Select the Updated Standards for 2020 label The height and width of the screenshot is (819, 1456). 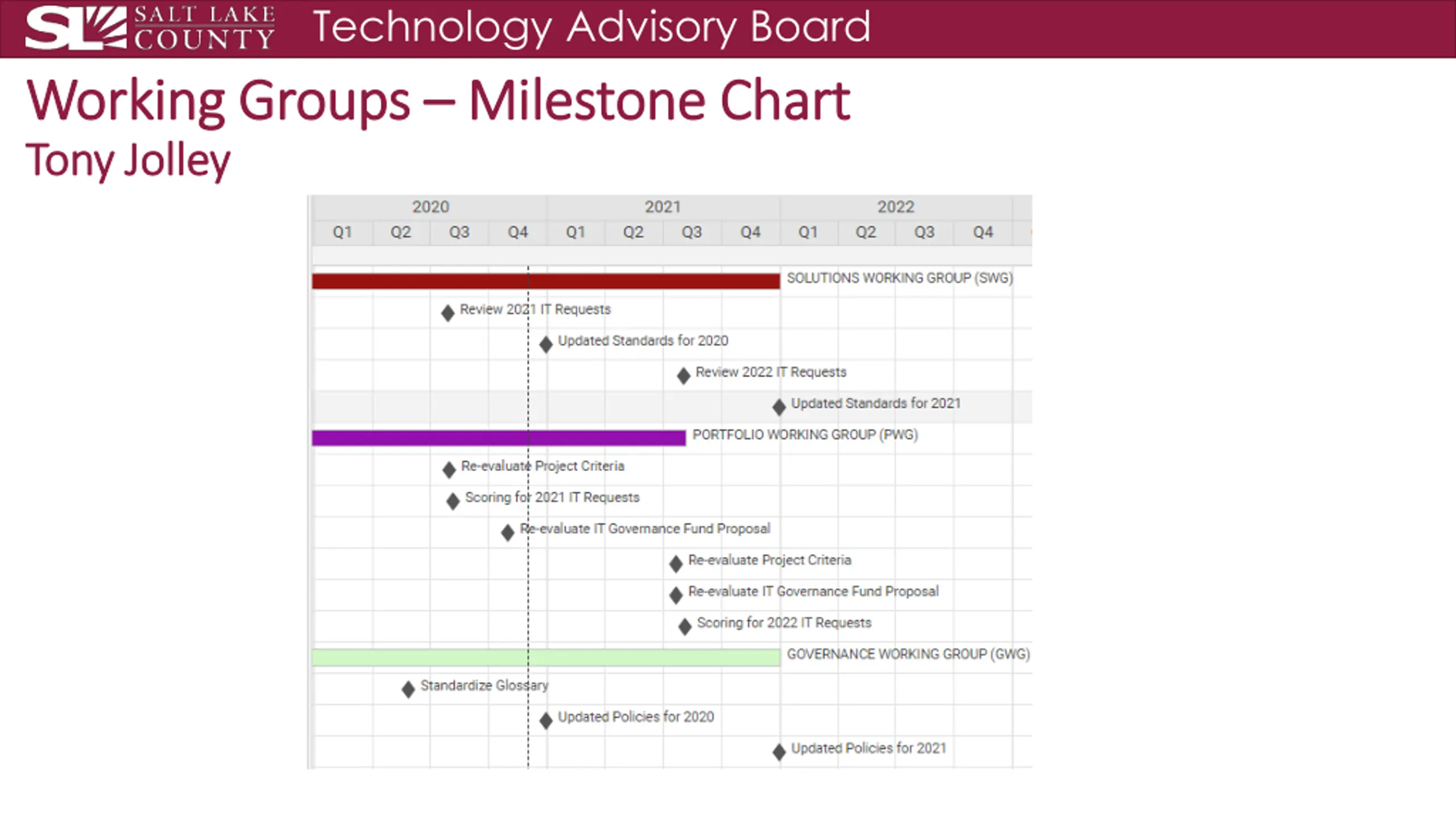(643, 341)
